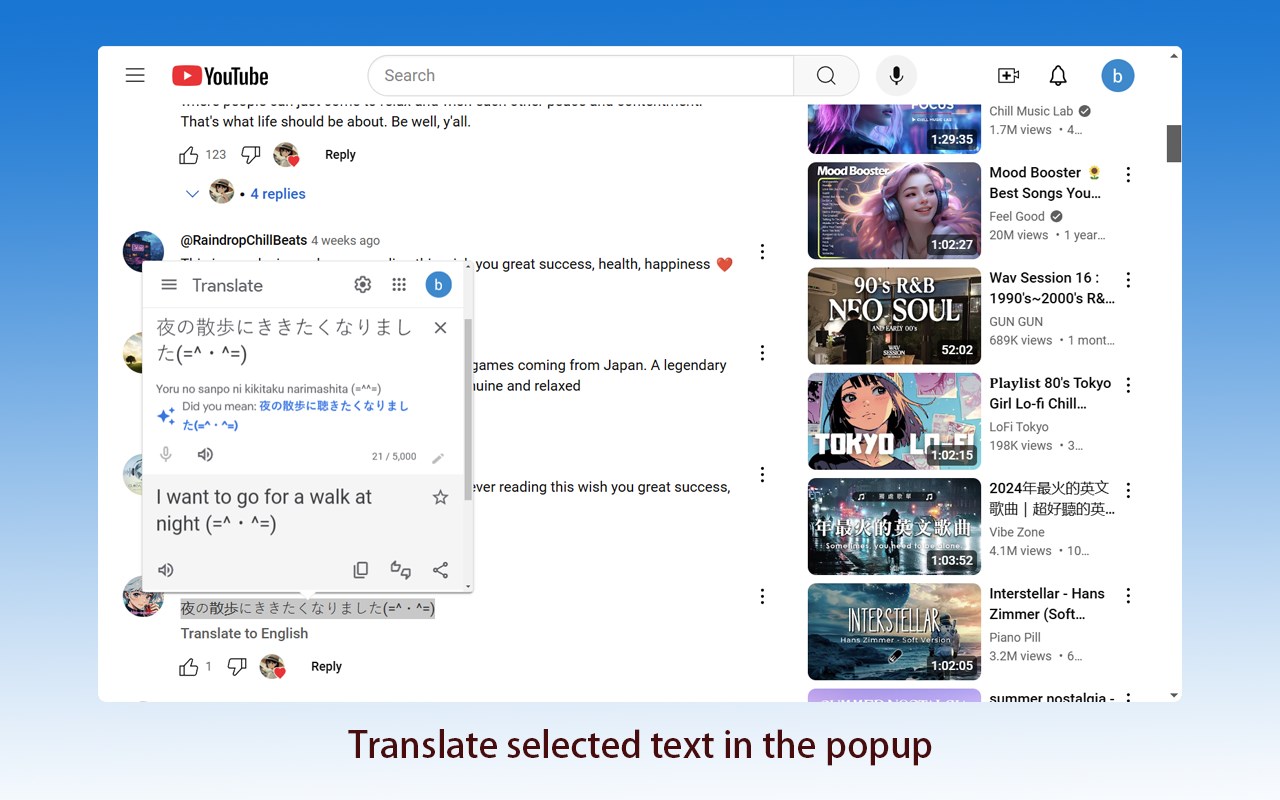This screenshot has height=800, width=1280.
Task: Open Translate popup settings gear
Action: [363, 285]
